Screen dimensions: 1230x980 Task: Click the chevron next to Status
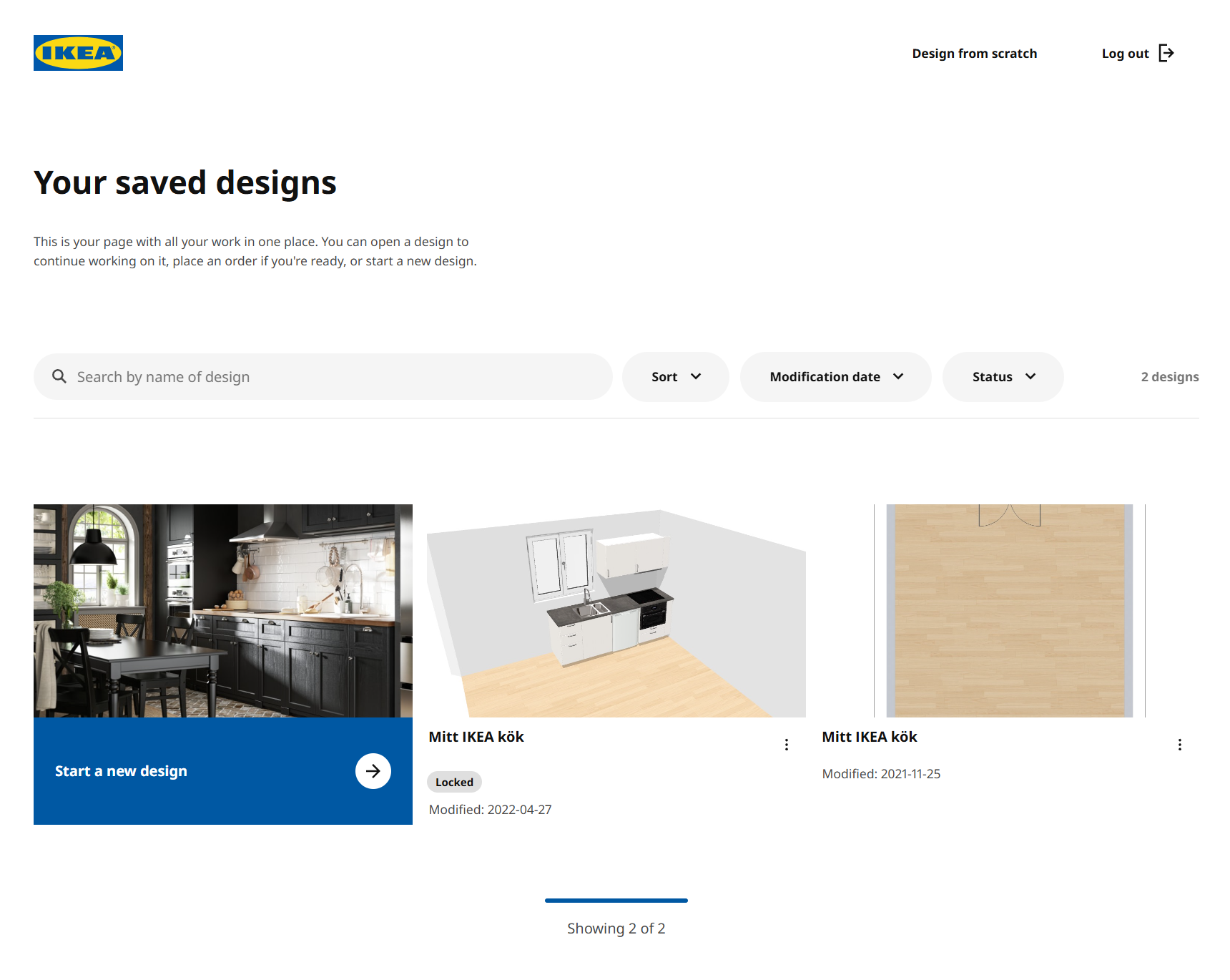(1030, 376)
